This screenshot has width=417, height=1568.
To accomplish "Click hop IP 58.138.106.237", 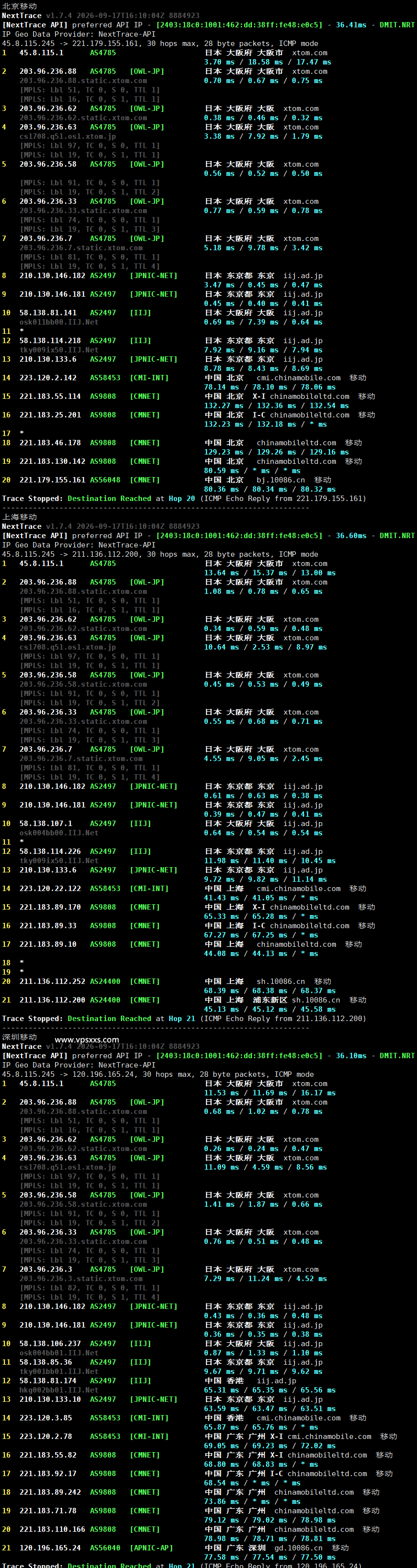I will pos(50,1343).
